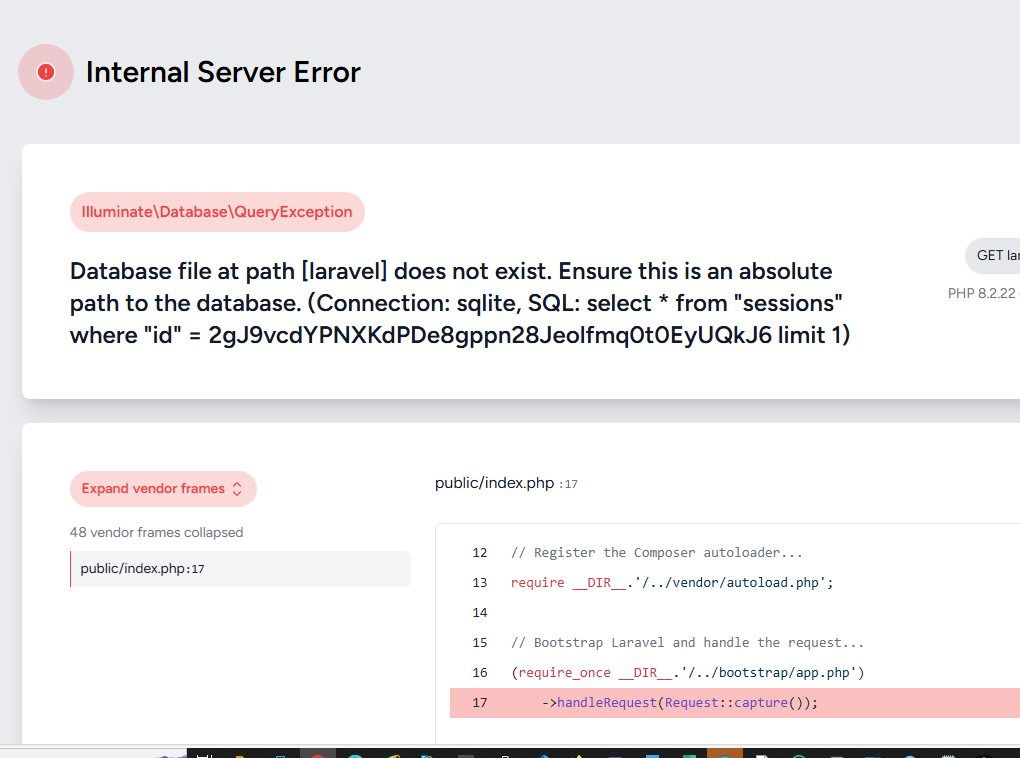Click the database file error message text

coord(460,303)
